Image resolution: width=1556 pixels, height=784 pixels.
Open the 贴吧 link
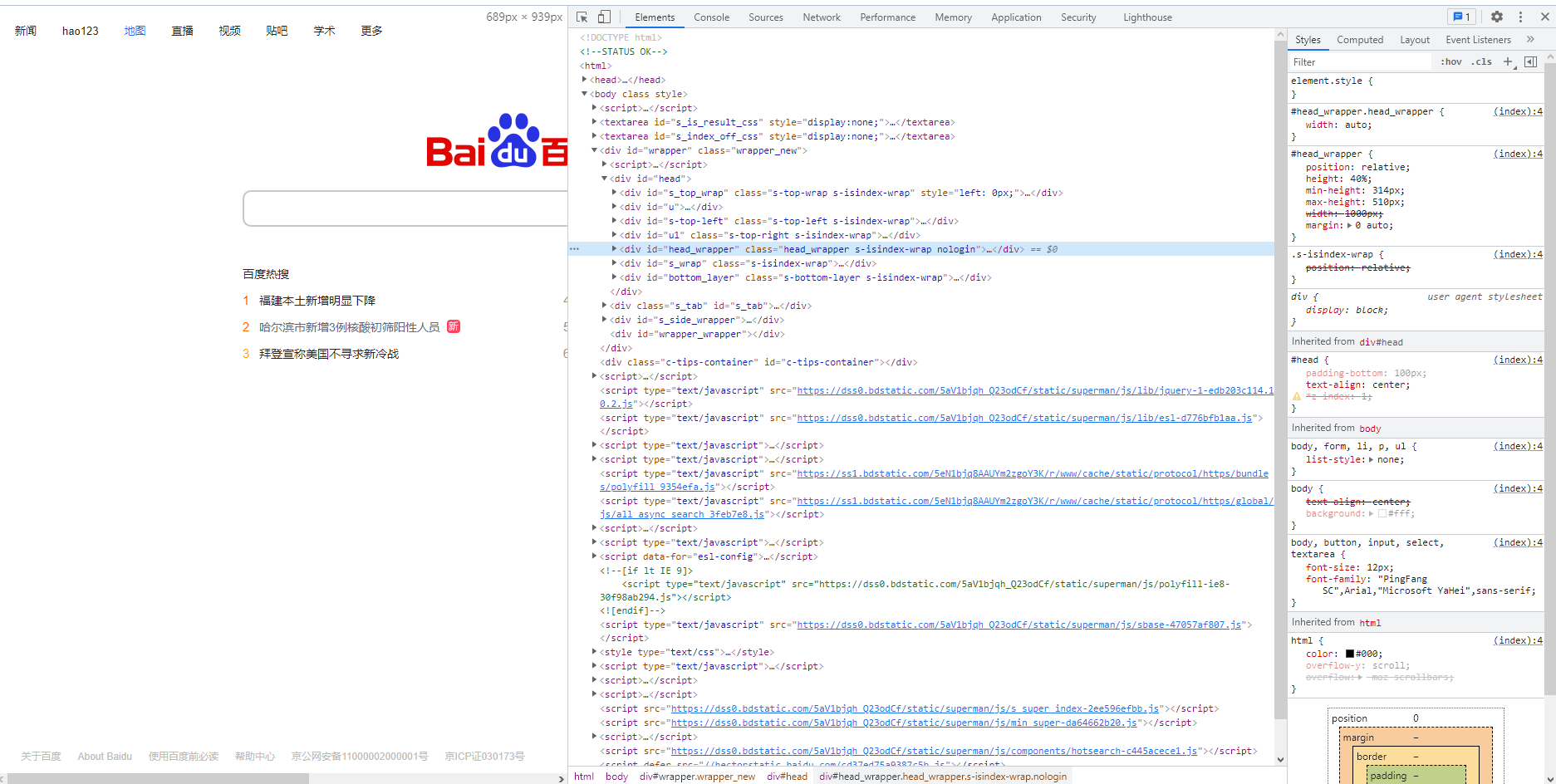click(277, 31)
